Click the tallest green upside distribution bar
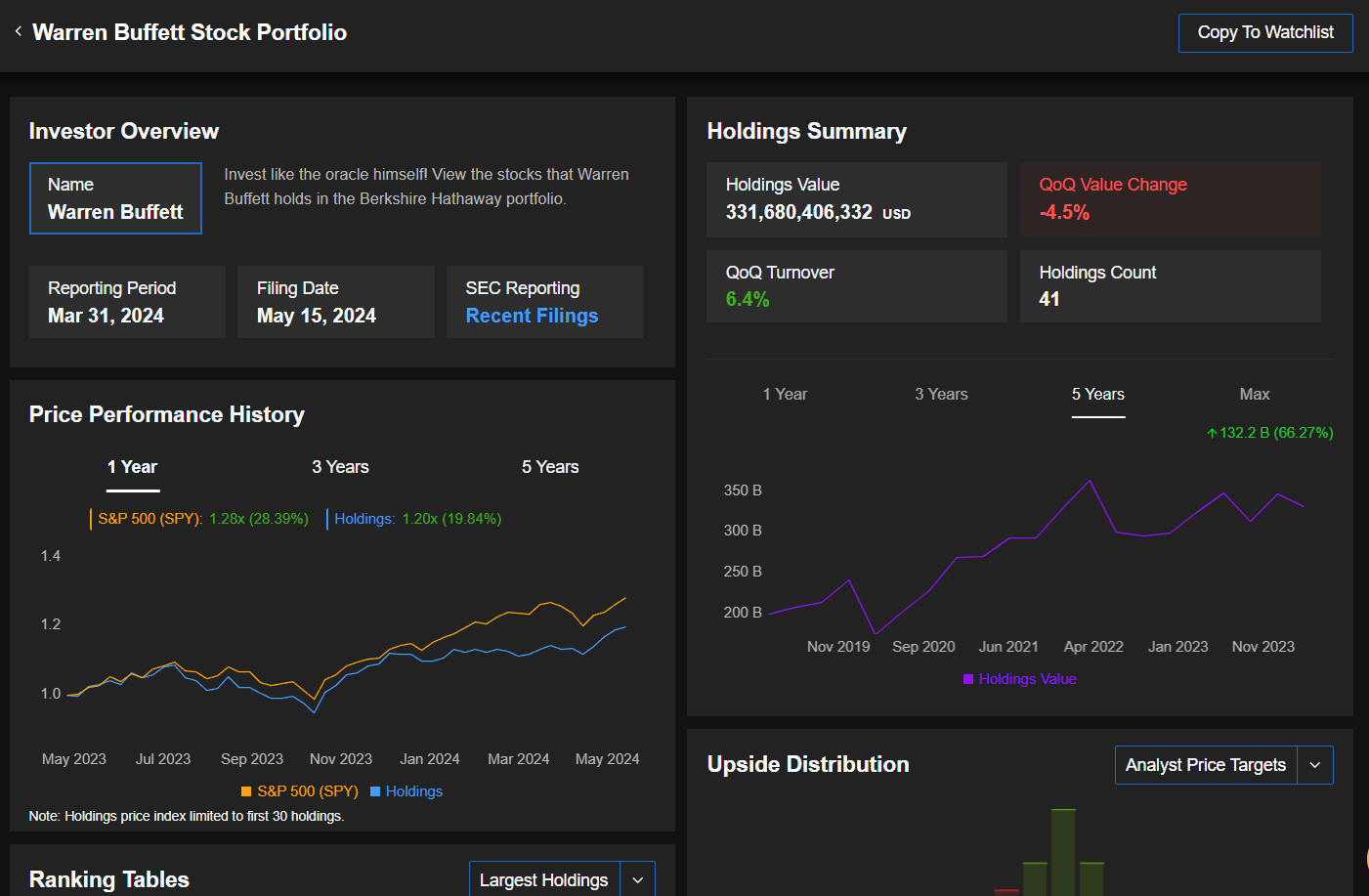The height and width of the screenshot is (896, 1369). [x=1063, y=852]
